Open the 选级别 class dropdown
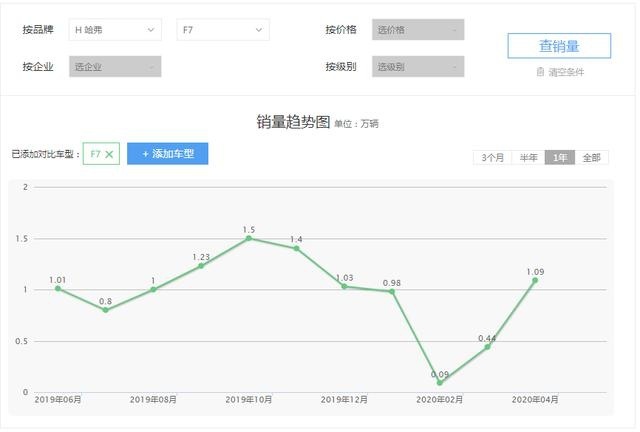Viewport: 640px width, 432px height. coord(418,67)
